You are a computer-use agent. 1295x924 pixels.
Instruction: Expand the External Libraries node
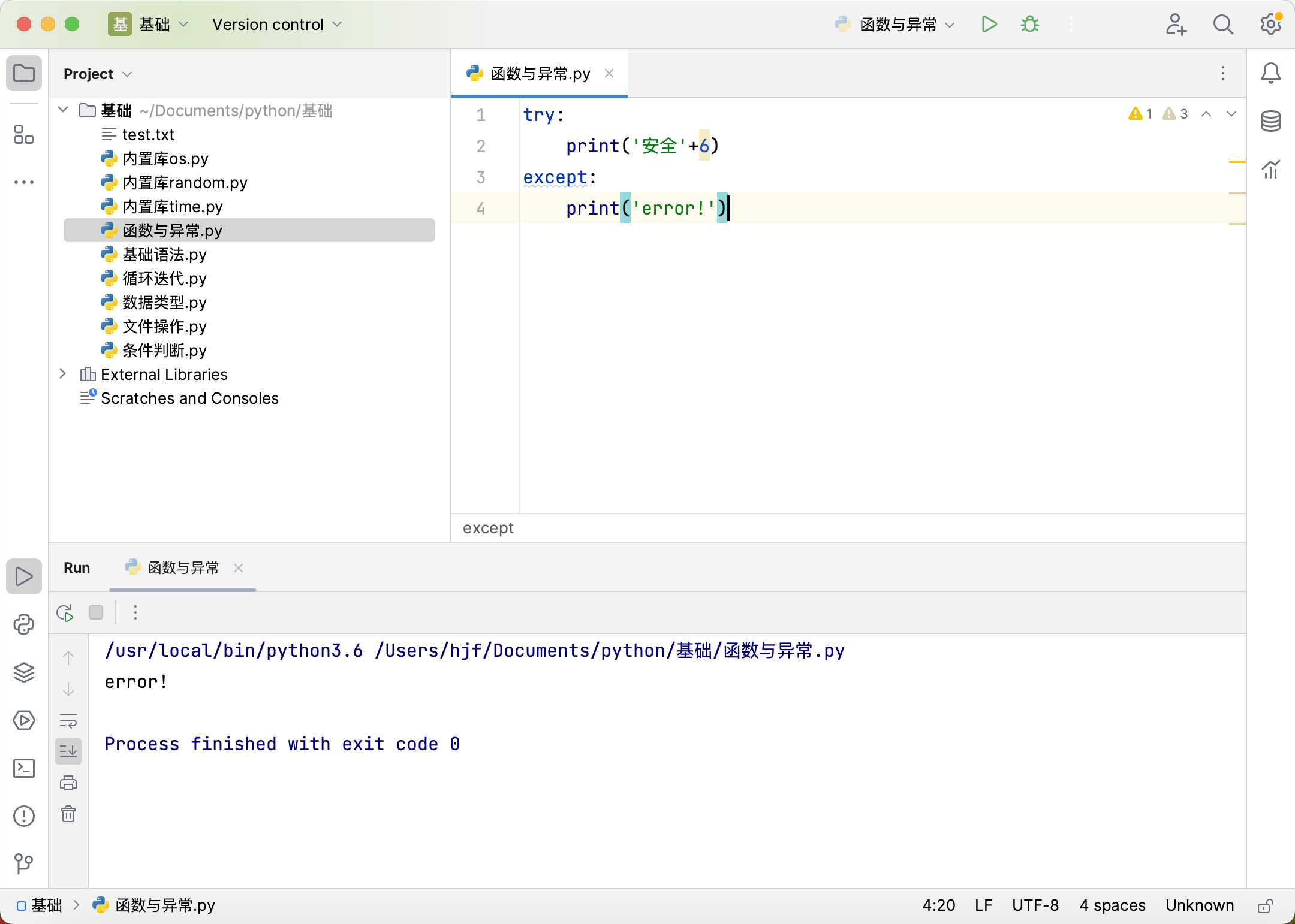click(x=63, y=374)
